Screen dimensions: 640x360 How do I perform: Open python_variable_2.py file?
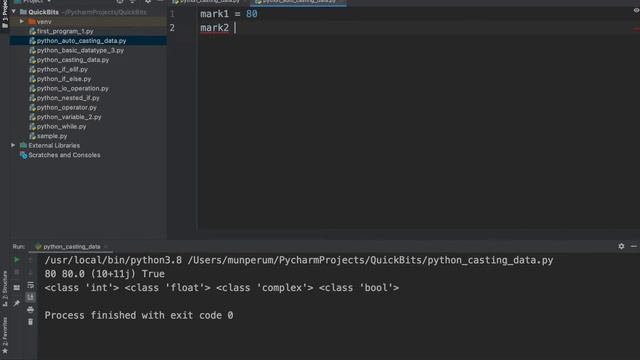tap(69, 117)
